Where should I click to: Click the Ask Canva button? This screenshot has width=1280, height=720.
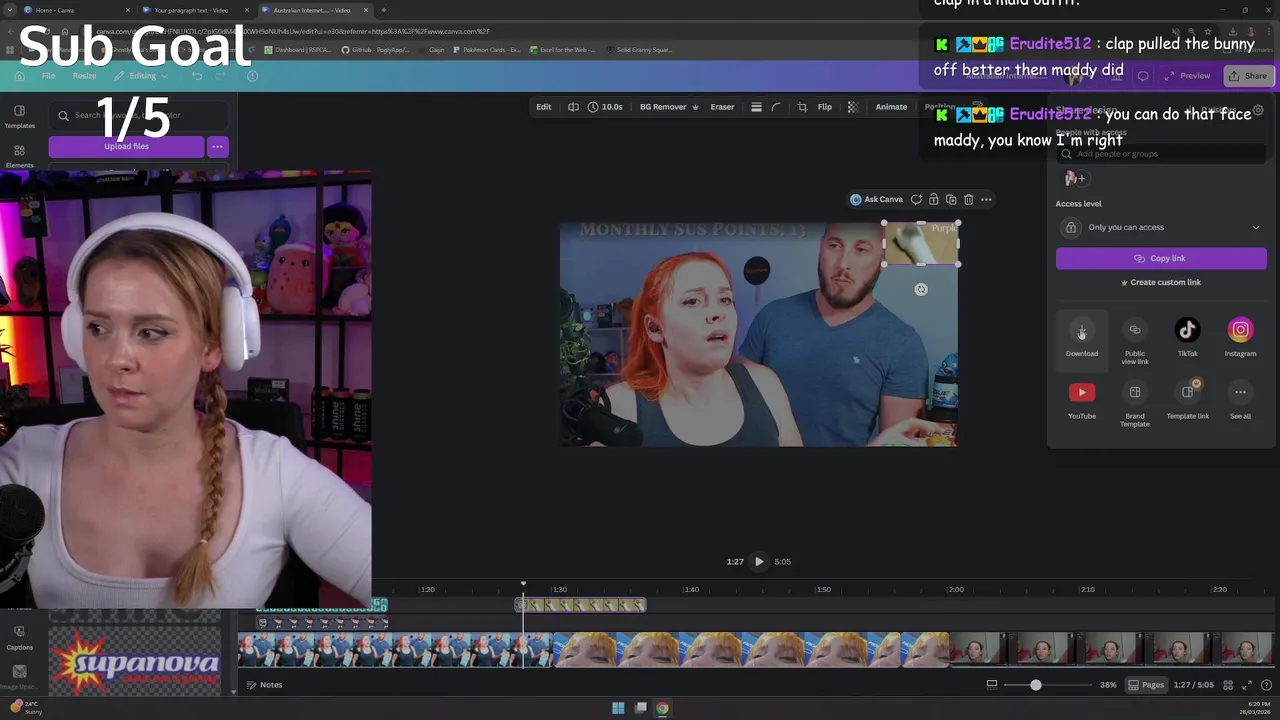click(876, 199)
